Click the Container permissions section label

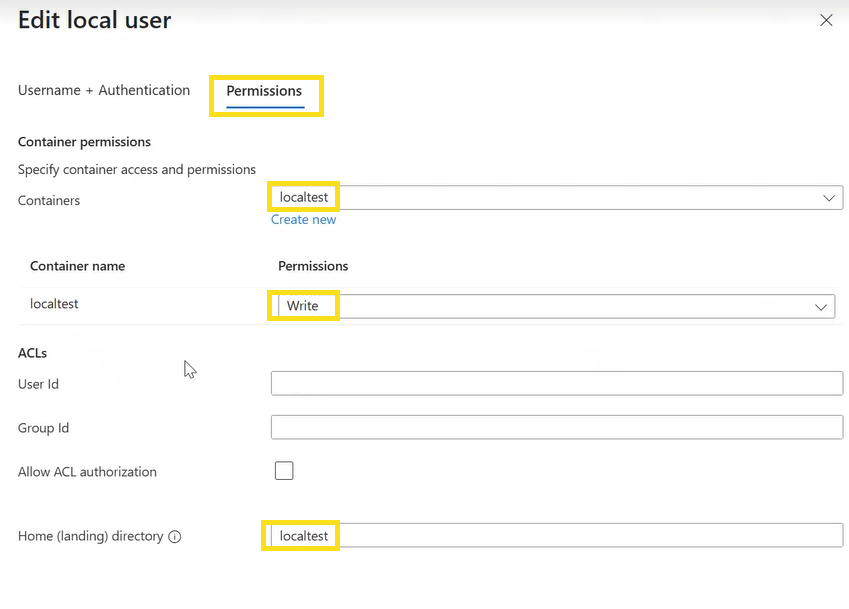[x=84, y=142]
